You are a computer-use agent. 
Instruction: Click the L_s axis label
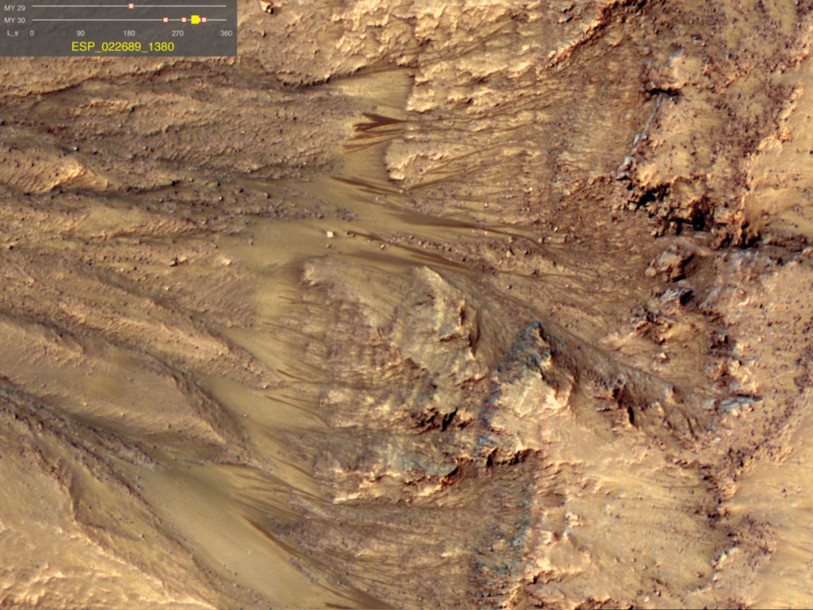click(13, 33)
